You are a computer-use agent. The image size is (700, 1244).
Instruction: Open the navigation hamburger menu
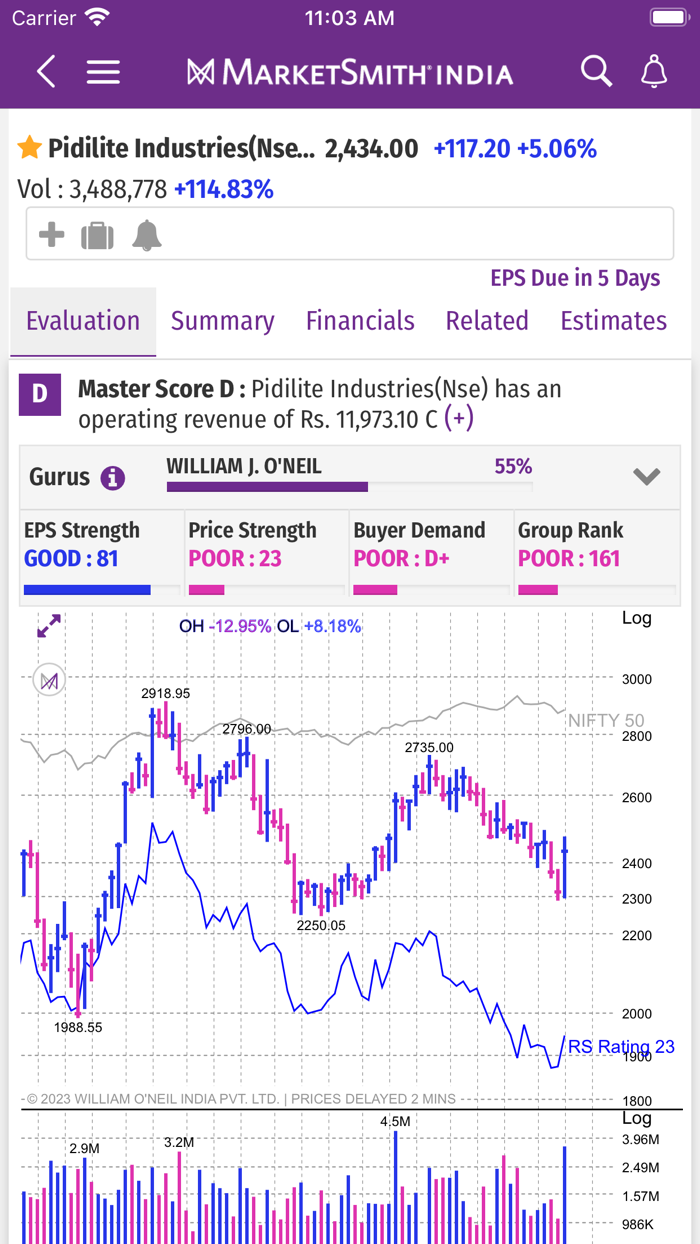103,71
